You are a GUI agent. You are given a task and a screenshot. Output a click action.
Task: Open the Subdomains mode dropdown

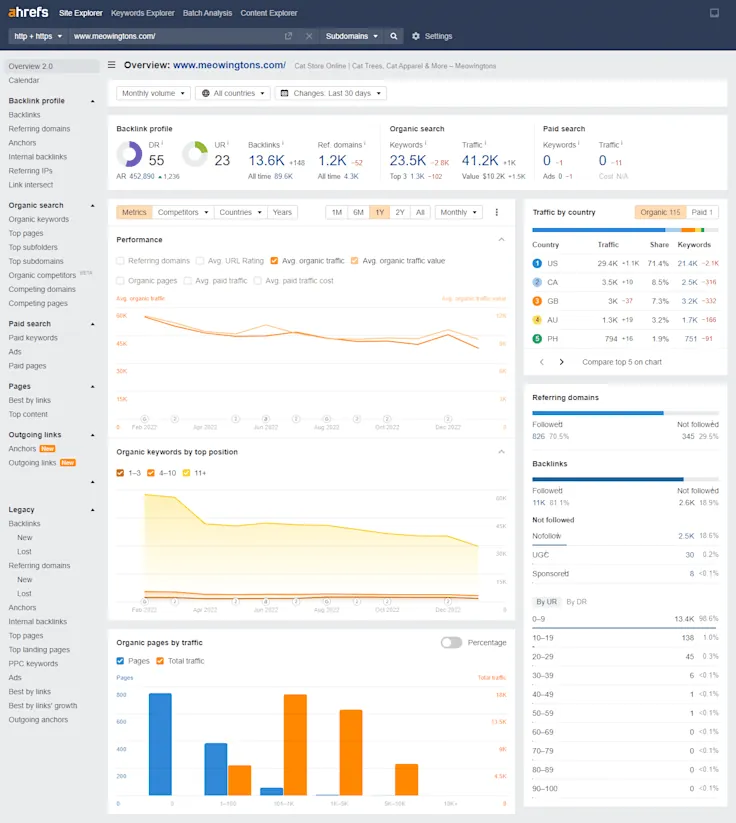352,36
